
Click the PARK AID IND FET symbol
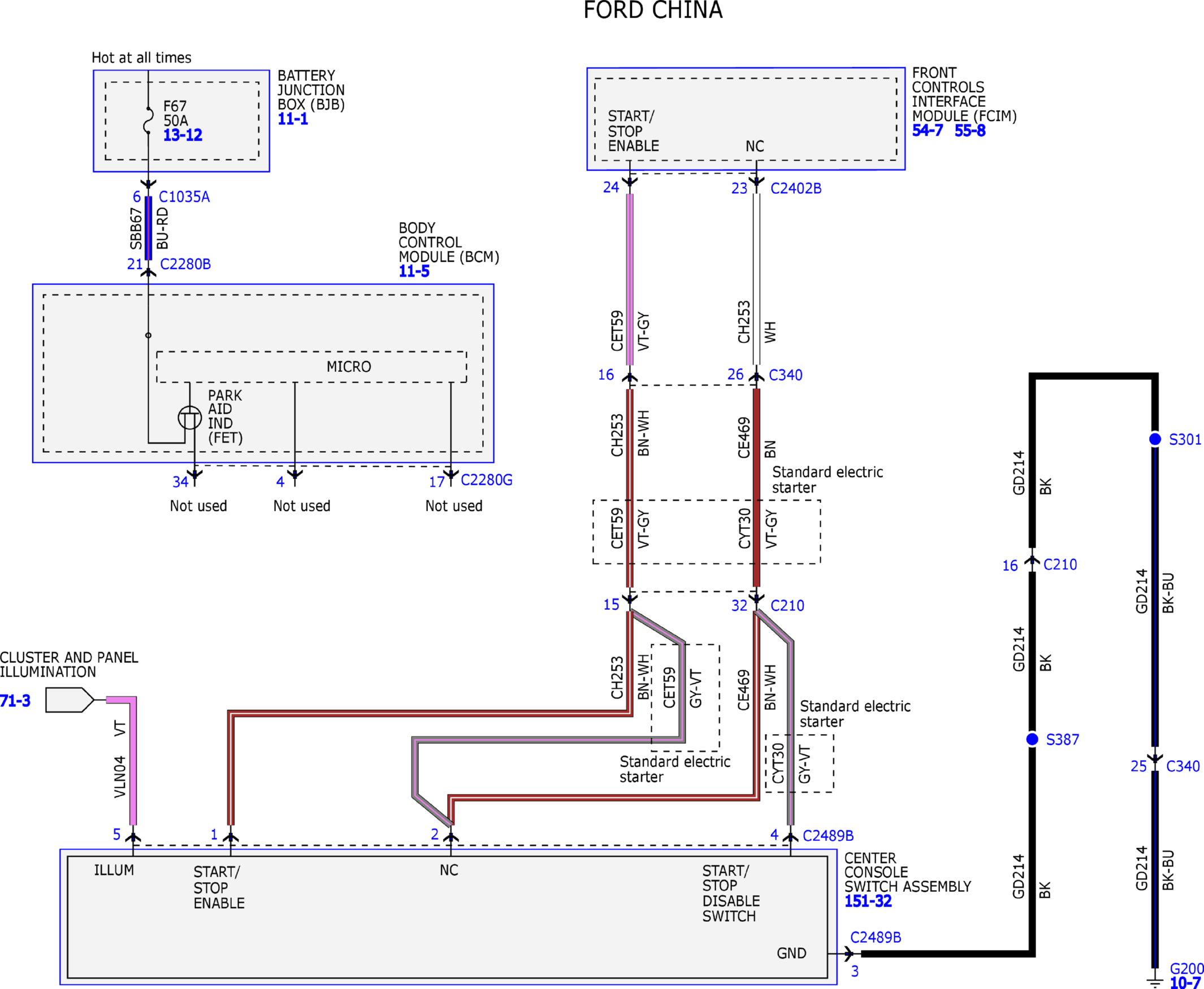(190, 418)
